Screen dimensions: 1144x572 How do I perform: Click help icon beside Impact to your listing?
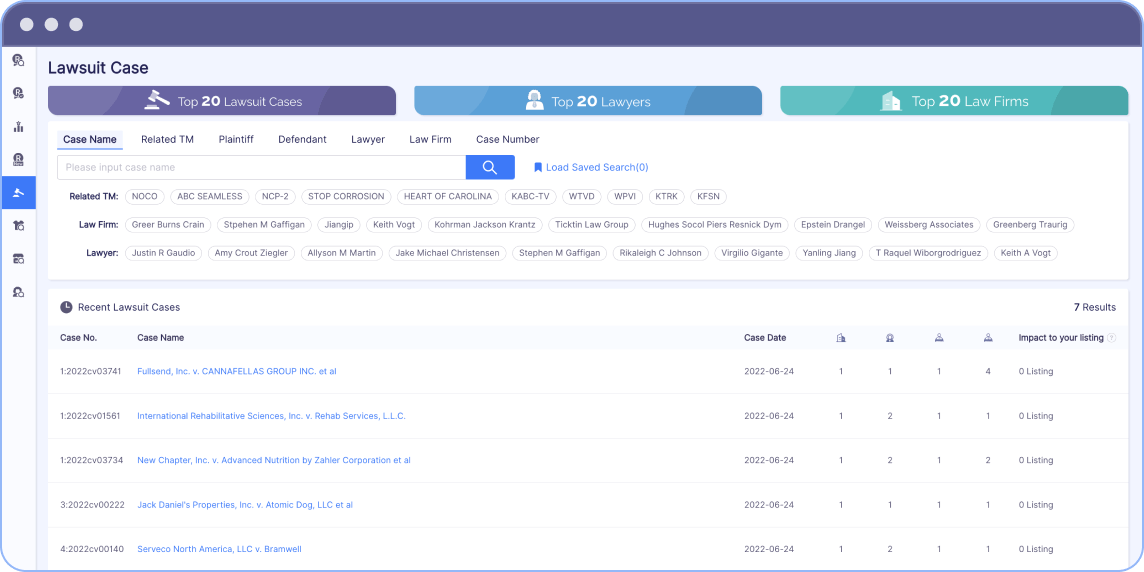coord(1111,338)
